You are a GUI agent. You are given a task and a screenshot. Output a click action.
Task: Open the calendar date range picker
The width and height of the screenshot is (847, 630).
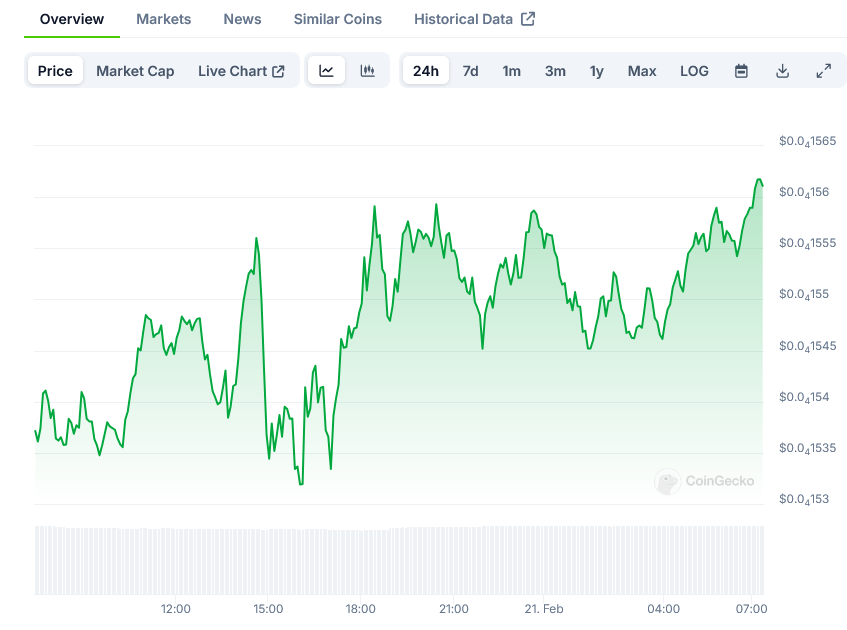[x=741, y=71]
